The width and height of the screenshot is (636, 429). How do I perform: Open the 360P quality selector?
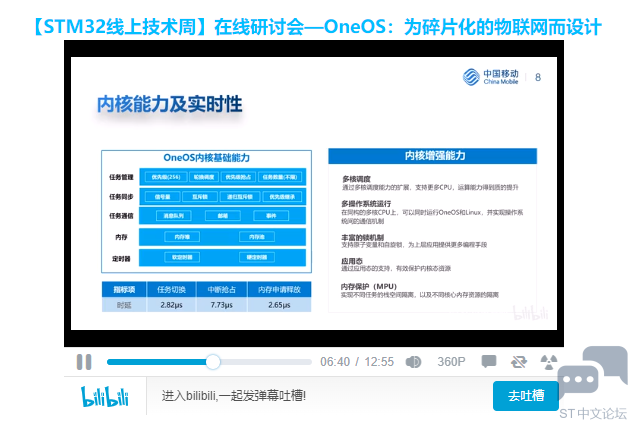pos(451,362)
